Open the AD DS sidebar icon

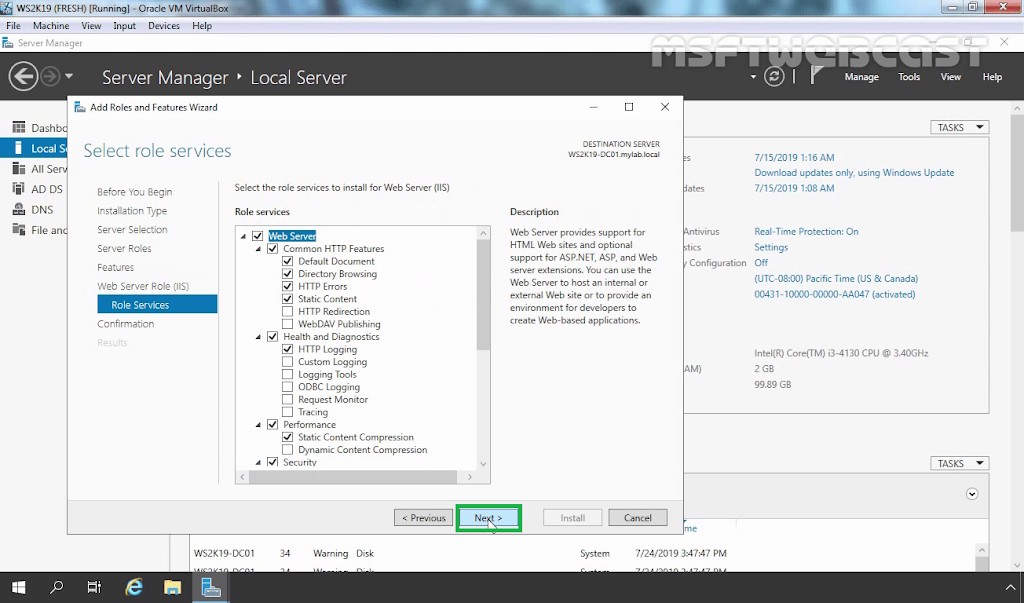pyautogui.click(x=19, y=189)
